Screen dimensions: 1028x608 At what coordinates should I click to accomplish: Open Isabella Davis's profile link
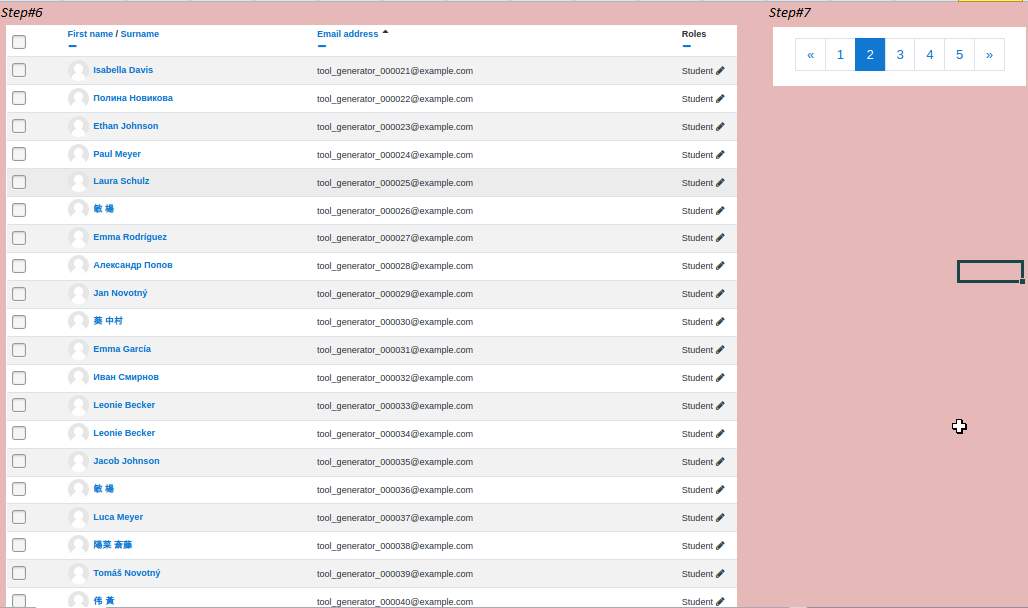[x=123, y=70]
